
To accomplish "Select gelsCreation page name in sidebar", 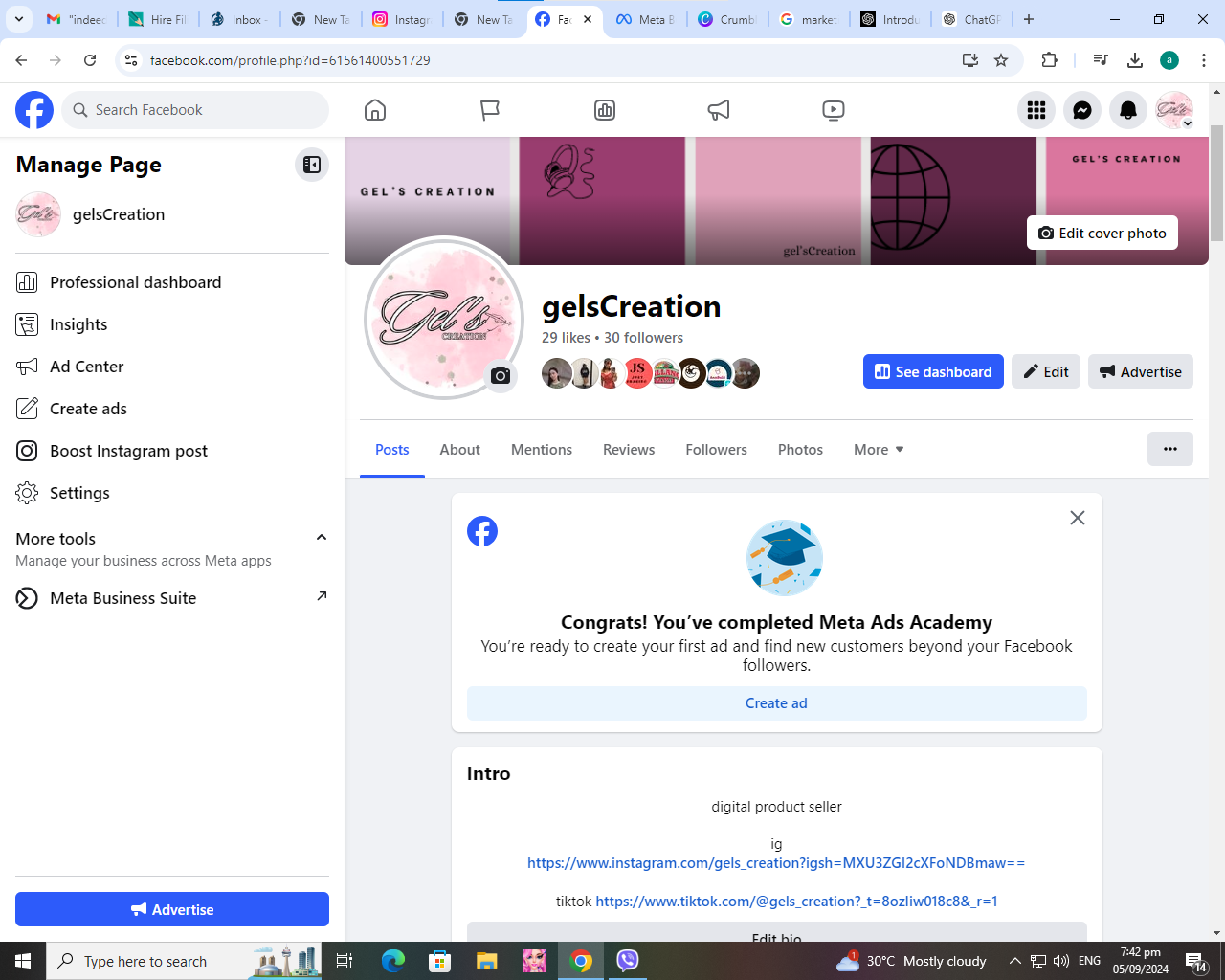I will tap(119, 214).
